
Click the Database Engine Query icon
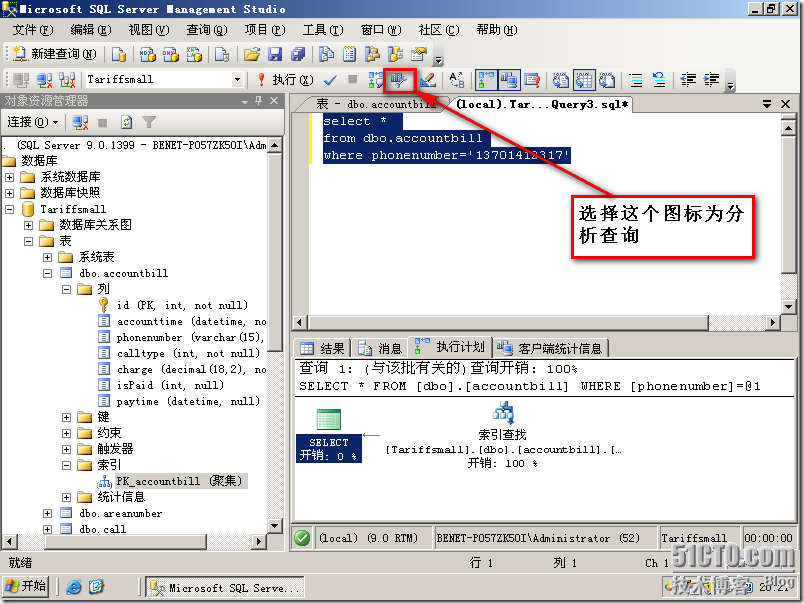pos(119,54)
